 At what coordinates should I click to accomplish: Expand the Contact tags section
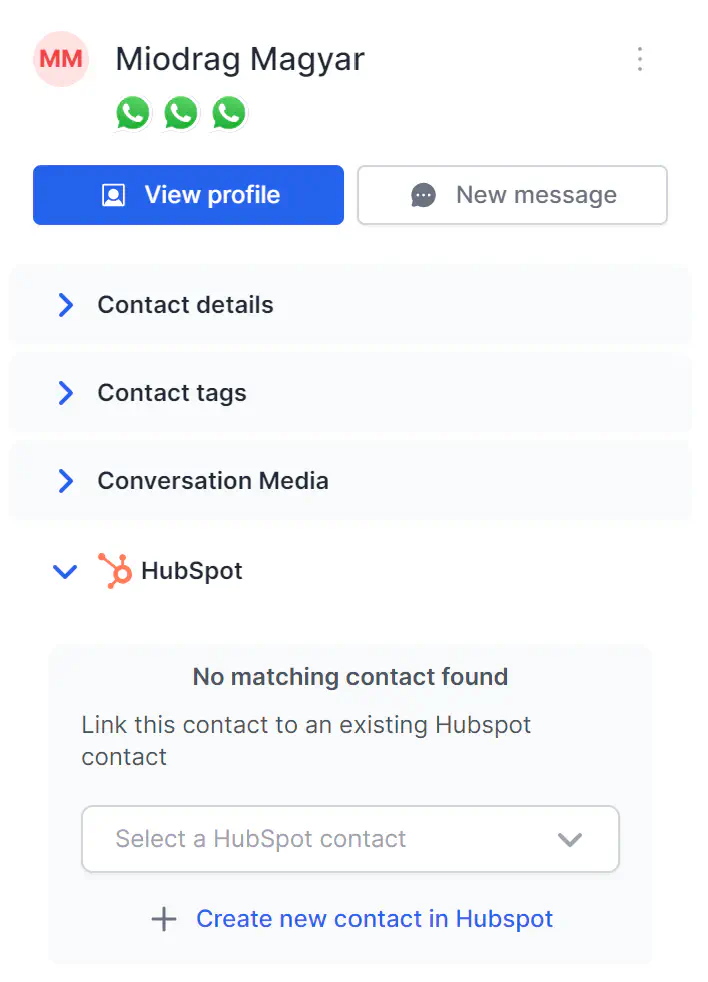tap(66, 393)
